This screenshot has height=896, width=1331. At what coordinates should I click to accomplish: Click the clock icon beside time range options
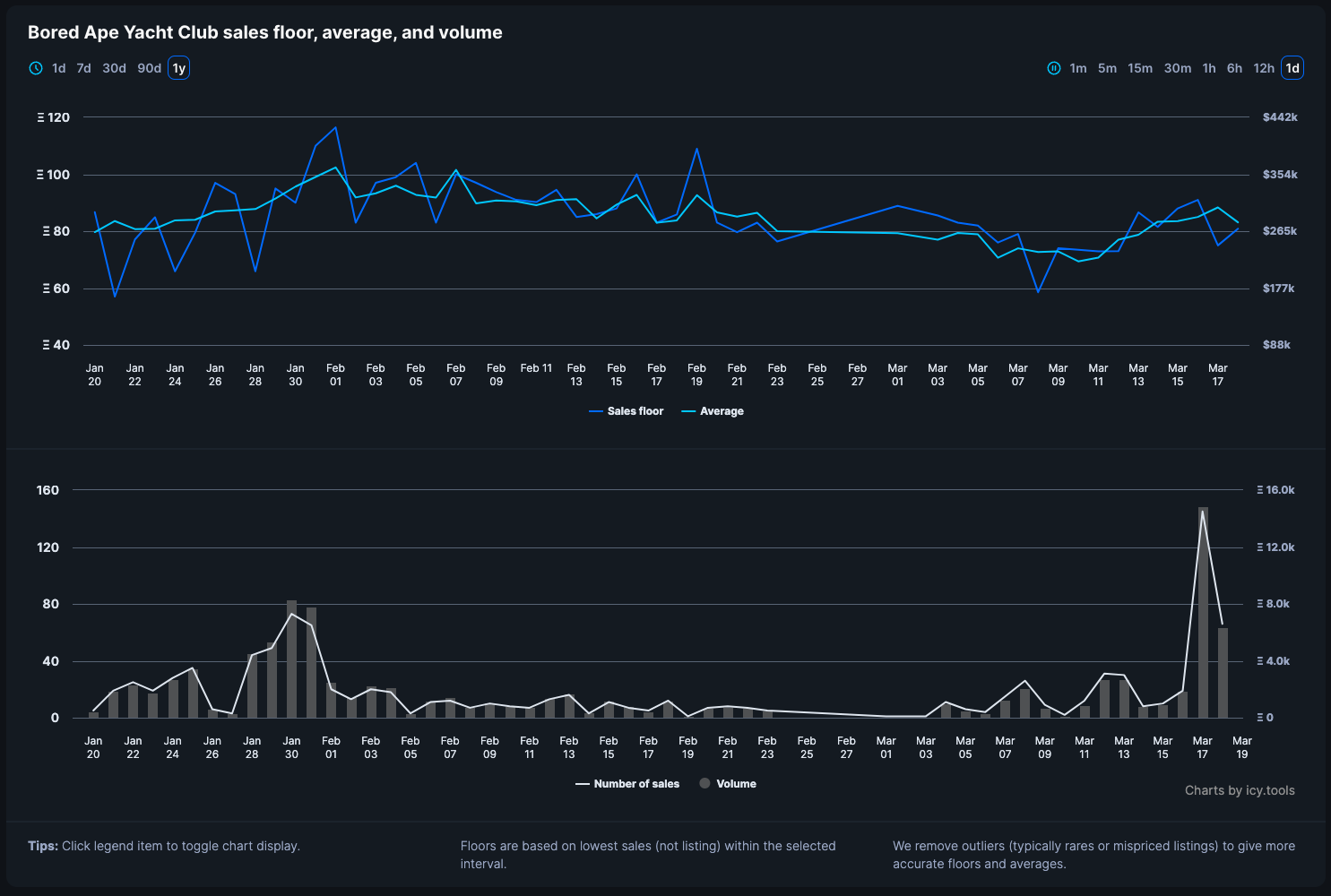[x=36, y=68]
